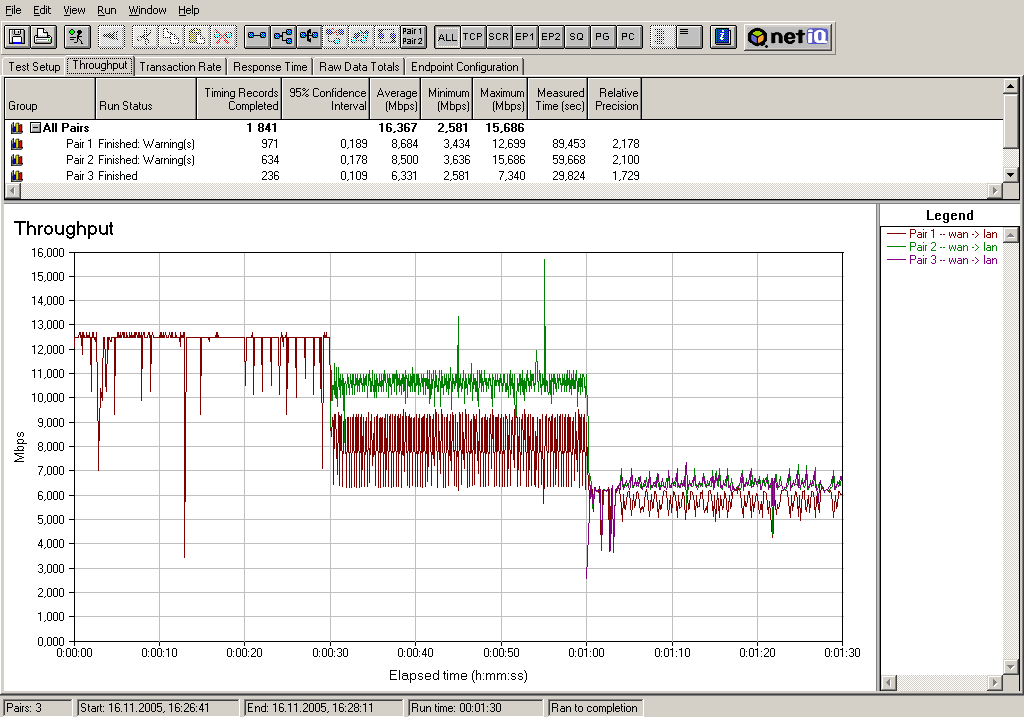Image resolution: width=1024 pixels, height=717 pixels.
Task: Click the Delete red X icon
Action: pyautogui.click(x=223, y=37)
